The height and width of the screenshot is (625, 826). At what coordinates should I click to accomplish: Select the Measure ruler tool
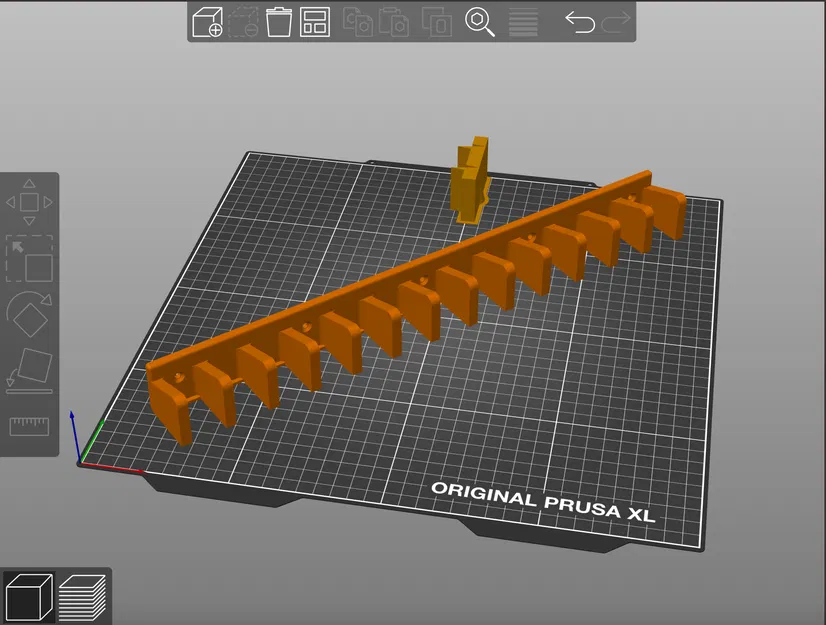tap(30, 426)
